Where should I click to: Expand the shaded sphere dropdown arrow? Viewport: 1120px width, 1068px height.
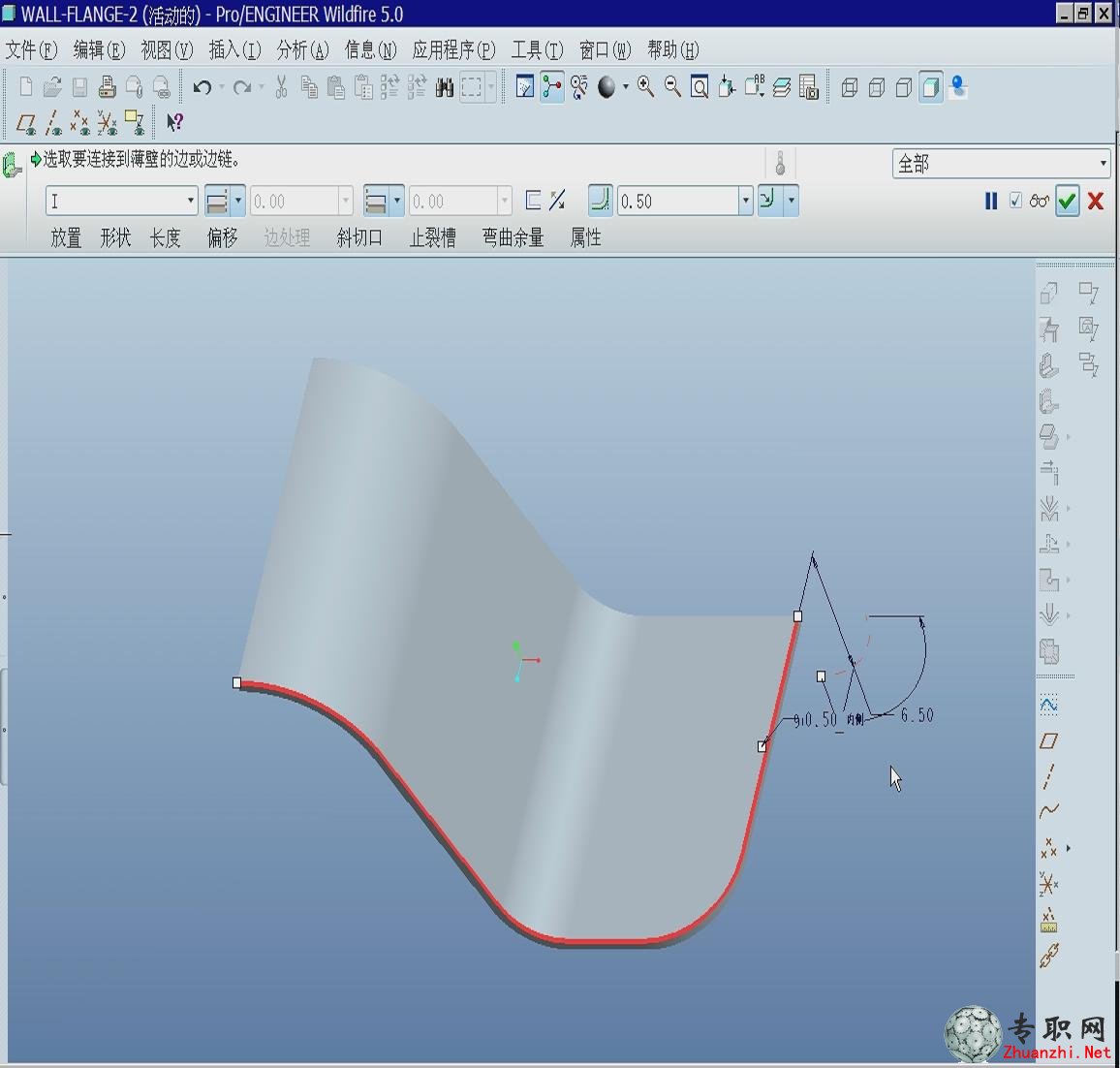click(x=626, y=88)
